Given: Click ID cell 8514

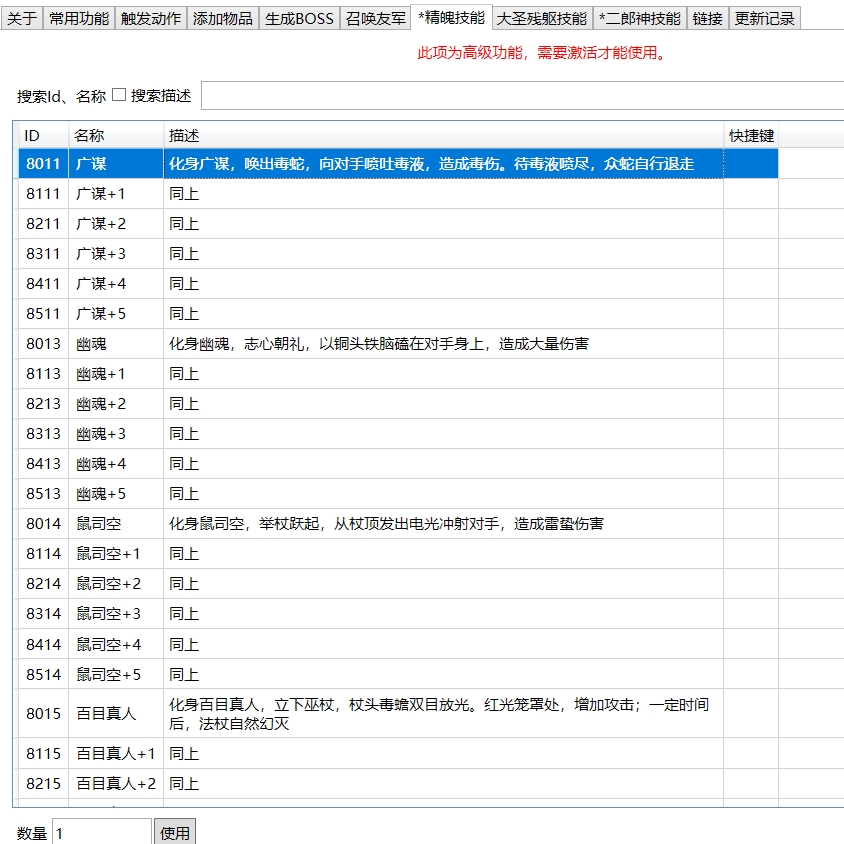Looking at the screenshot, I should click(44, 674).
